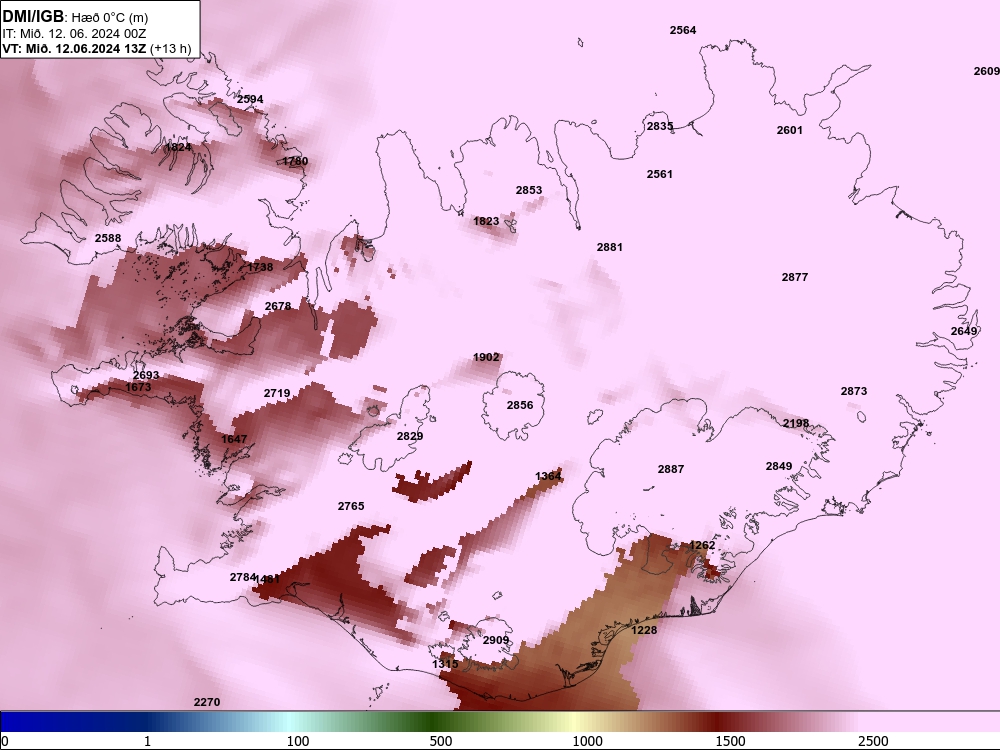Click the 2909 height label
Image resolution: width=1000 pixels, height=750 pixels.
(x=496, y=640)
